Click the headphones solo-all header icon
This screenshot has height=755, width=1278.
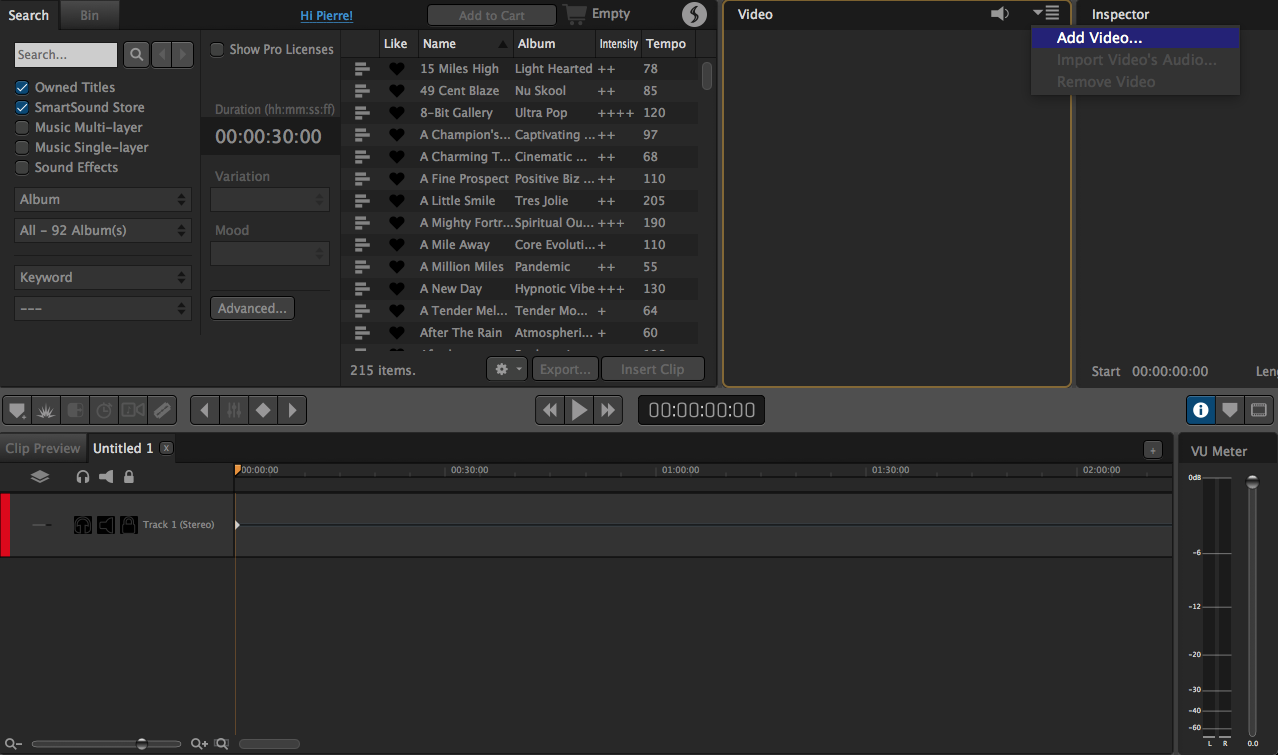pos(83,477)
